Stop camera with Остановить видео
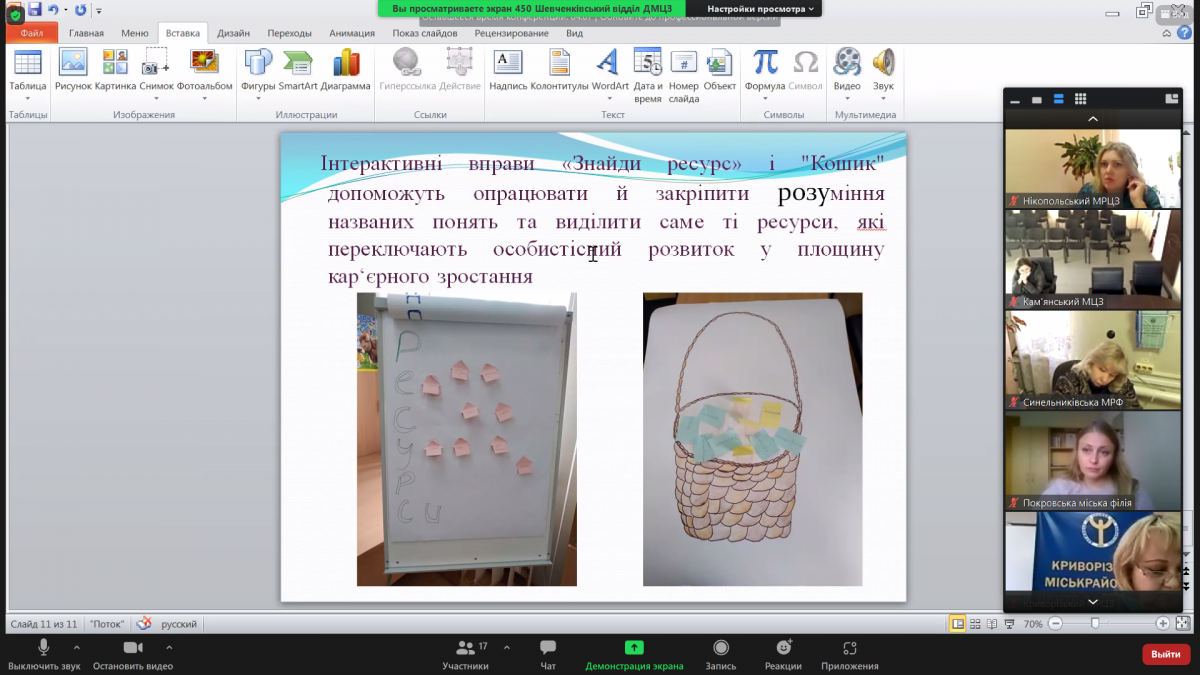Image resolution: width=1200 pixels, height=675 pixels. pos(132,655)
